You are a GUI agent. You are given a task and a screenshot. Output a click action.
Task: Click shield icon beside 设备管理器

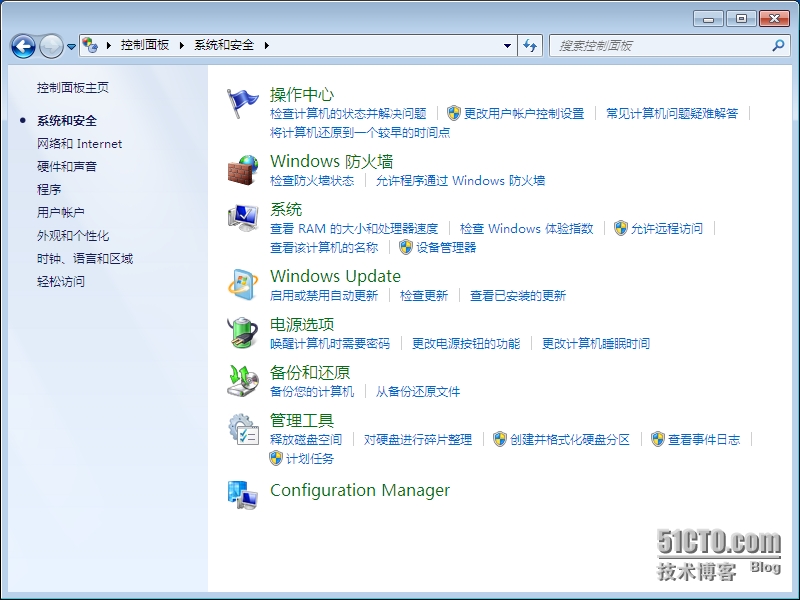406,247
